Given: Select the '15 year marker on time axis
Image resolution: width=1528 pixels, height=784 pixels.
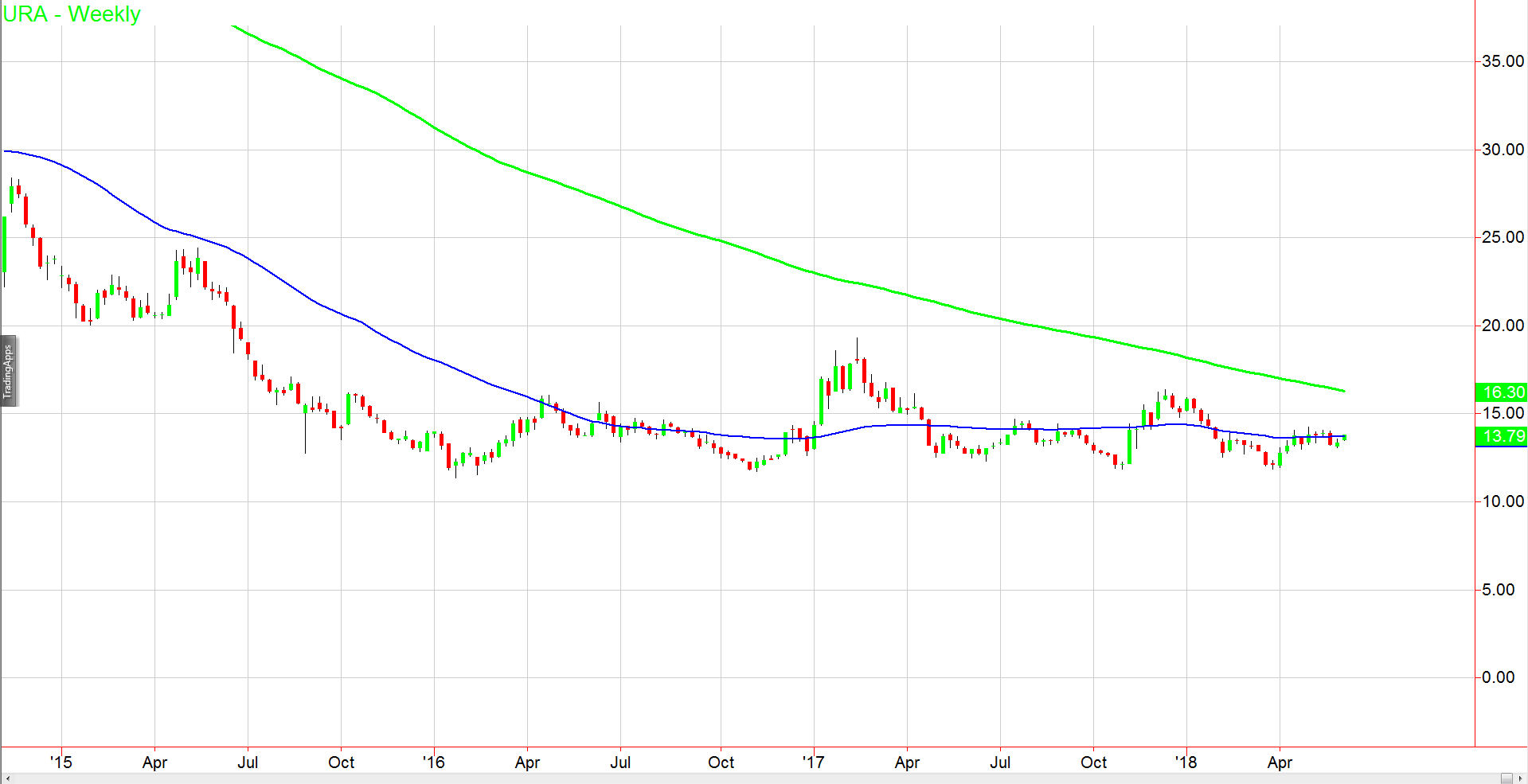Looking at the screenshot, I should coord(61,763).
